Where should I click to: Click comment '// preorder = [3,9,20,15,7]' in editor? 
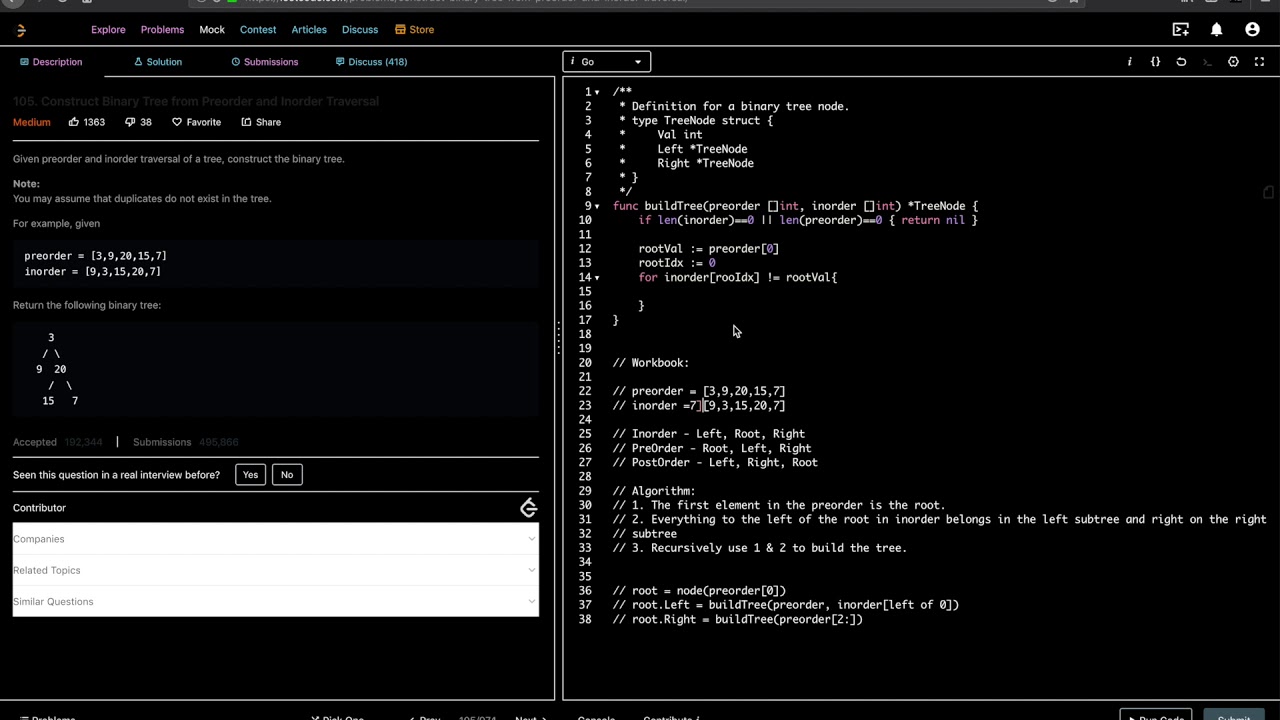click(x=699, y=391)
